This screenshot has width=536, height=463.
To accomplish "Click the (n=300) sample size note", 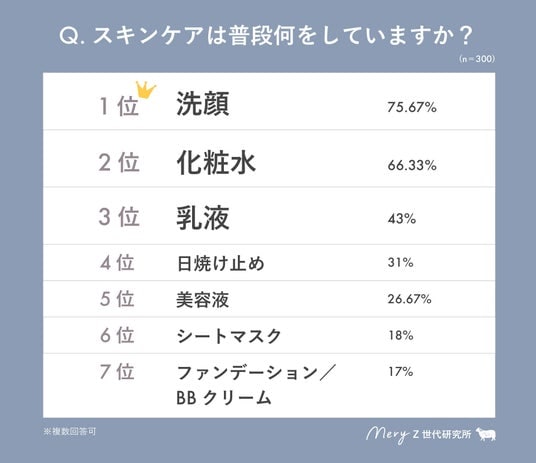I will (x=477, y=59).
